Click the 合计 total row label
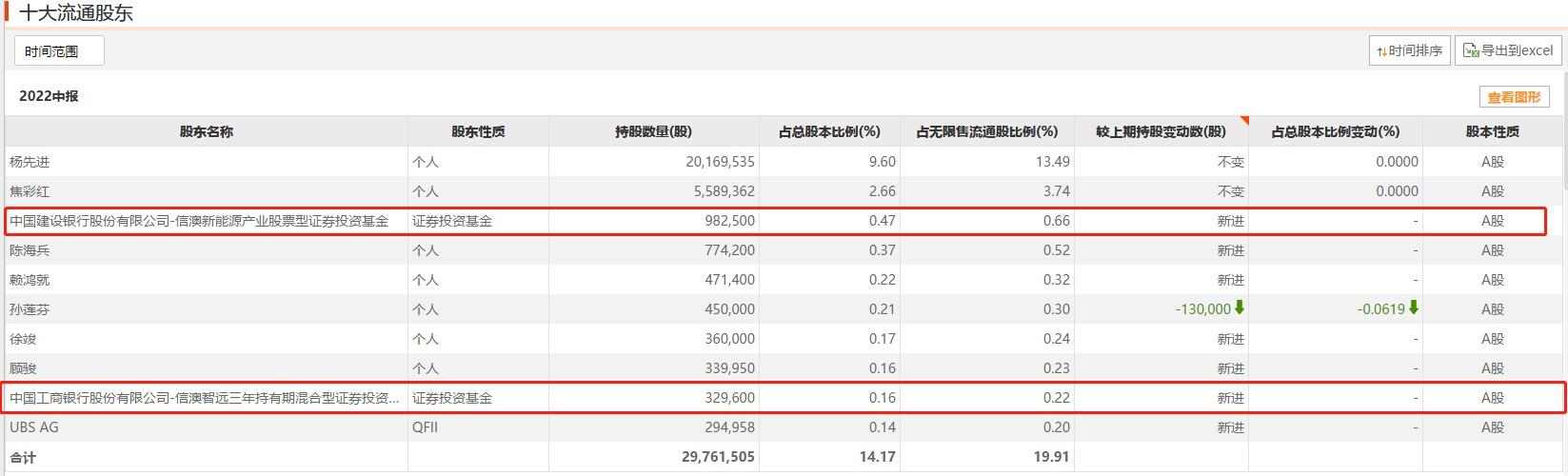The image size is (1568, 476). click(23, 457)
